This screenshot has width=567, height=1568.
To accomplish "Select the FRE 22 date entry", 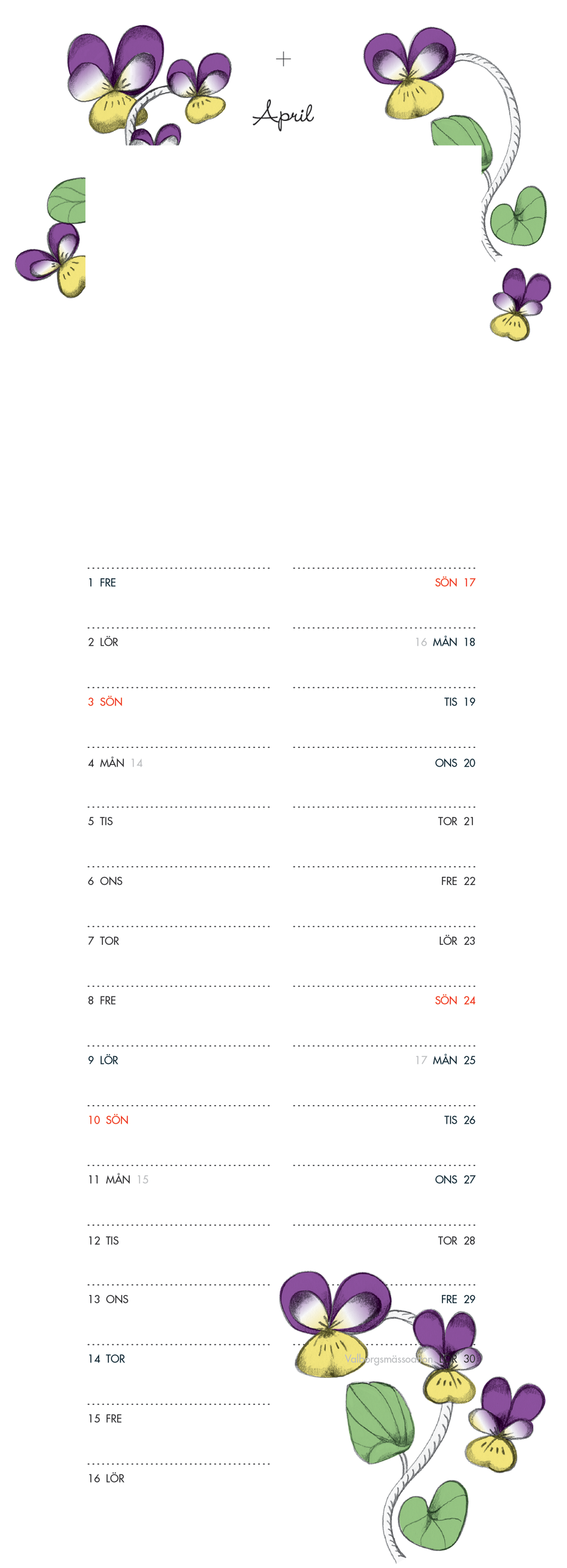I will click(x=458, y=881).
